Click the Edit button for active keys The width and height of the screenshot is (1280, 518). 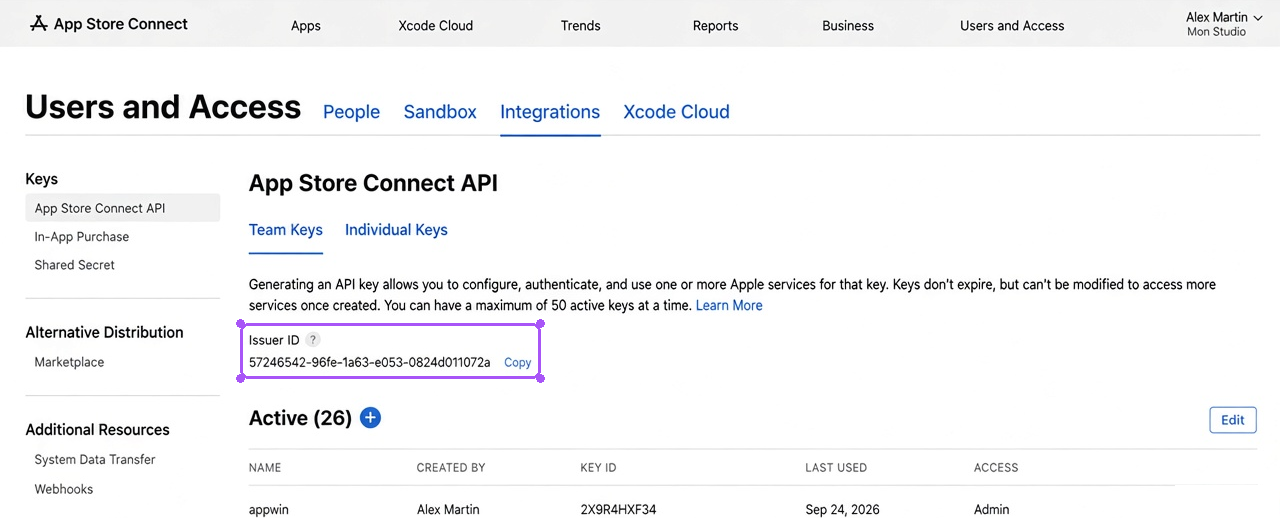1233,420
